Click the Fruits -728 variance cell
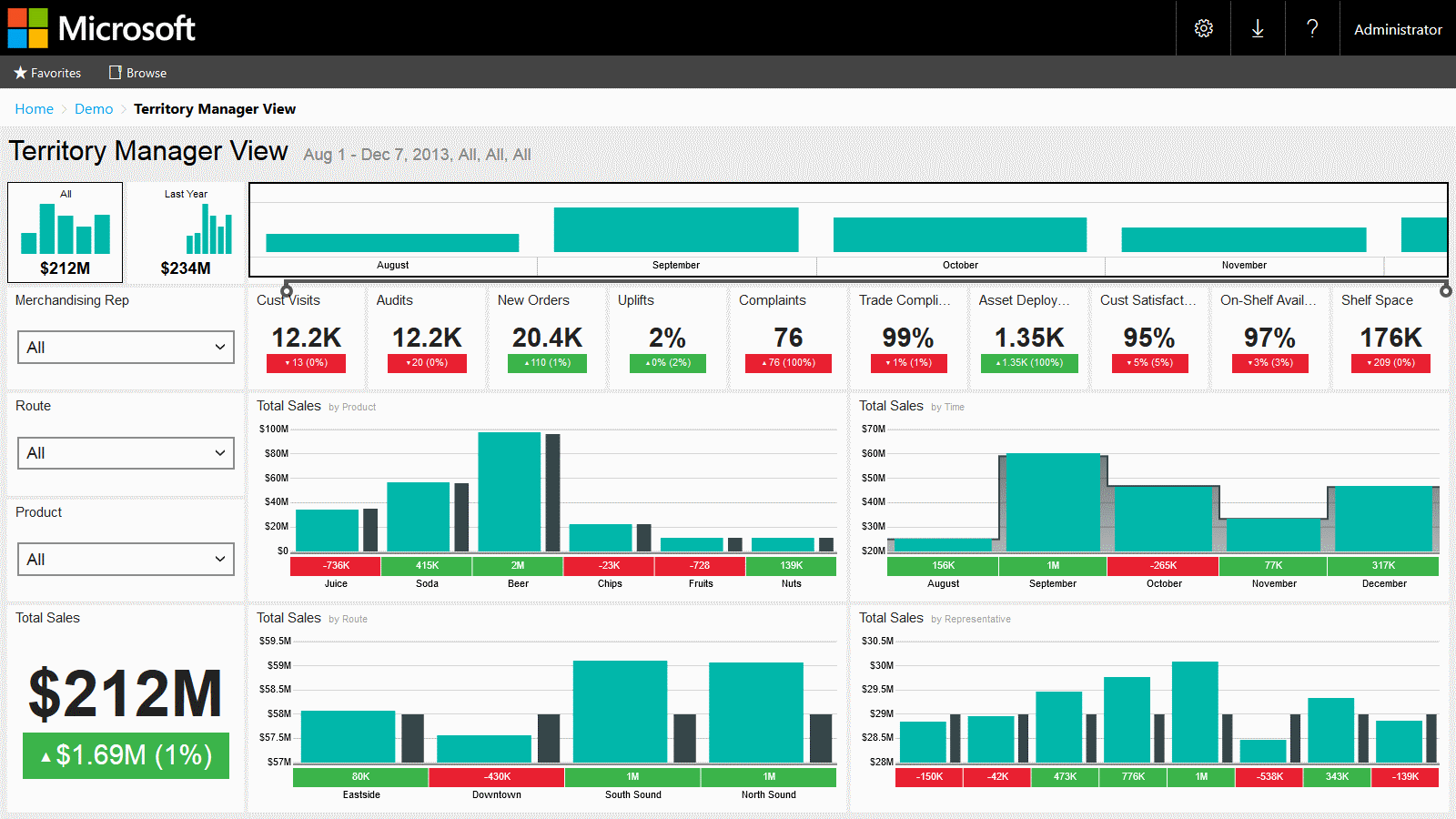The image size is (1456, 819). (x=700, y=566)
